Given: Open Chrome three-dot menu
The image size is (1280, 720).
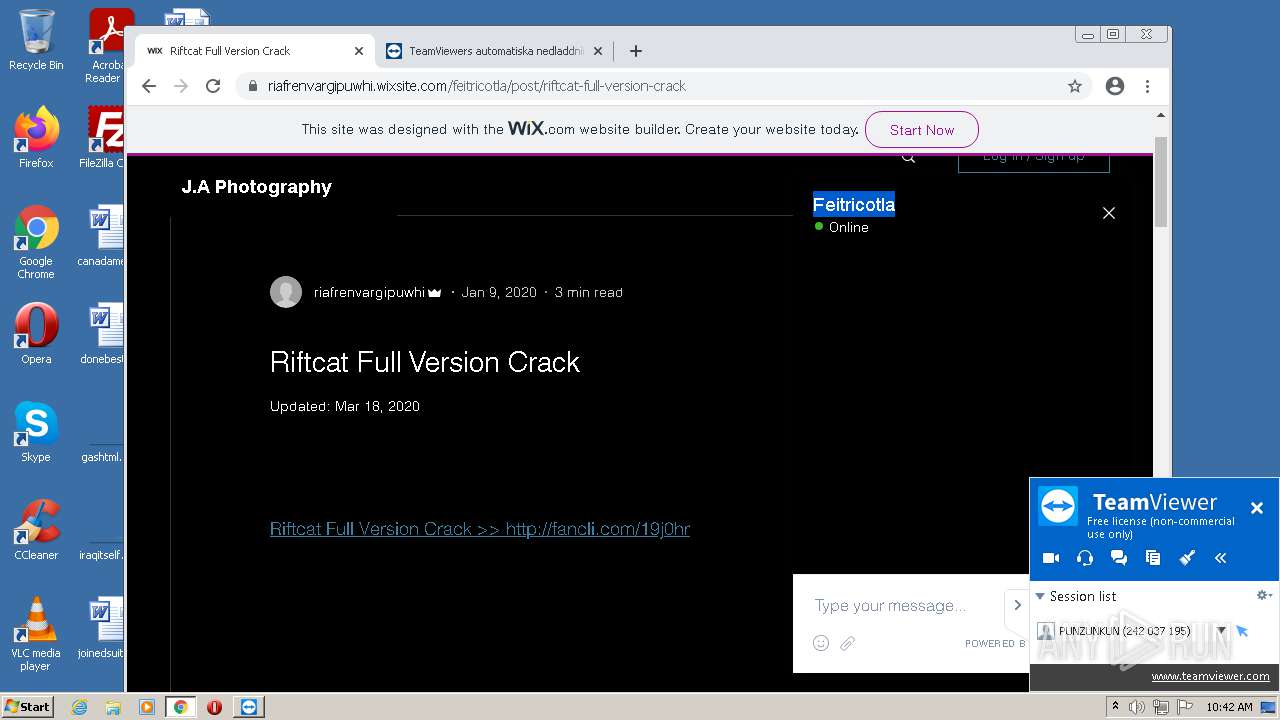Looking at the screenshot, I should 1147,86.
